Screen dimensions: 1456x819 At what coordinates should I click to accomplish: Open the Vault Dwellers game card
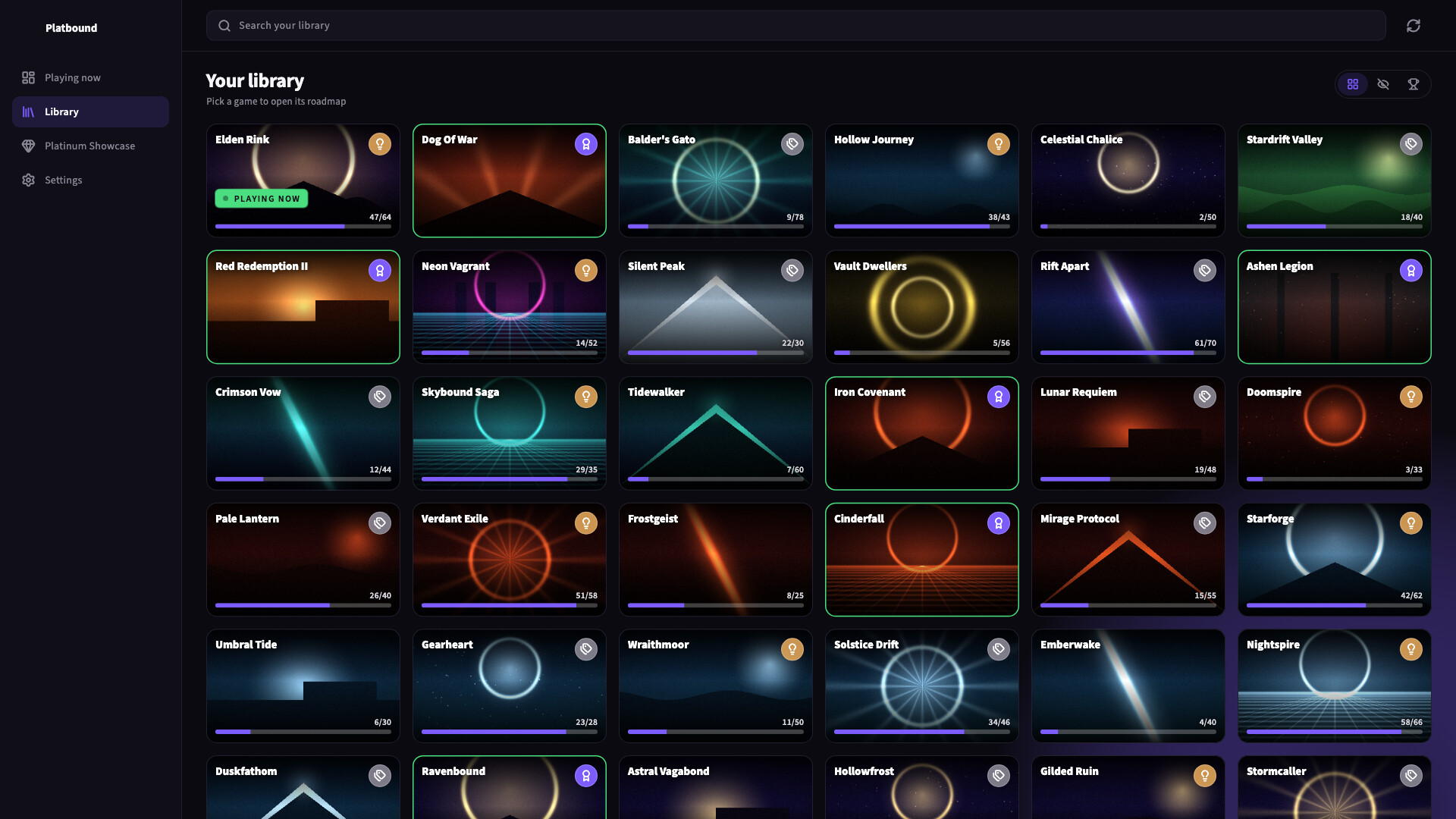[922, 307]
